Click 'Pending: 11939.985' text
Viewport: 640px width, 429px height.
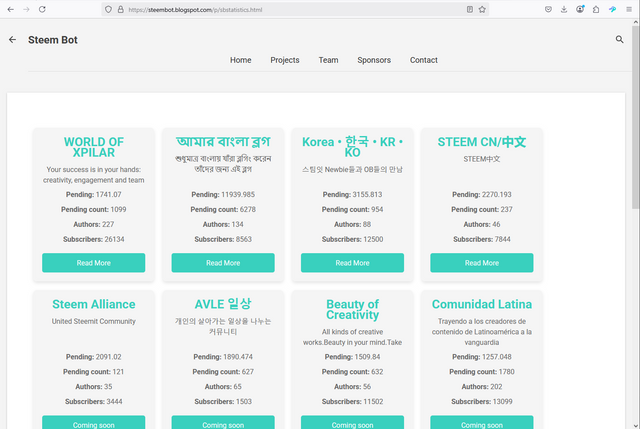pyautogui.click(x=223, y=195)
